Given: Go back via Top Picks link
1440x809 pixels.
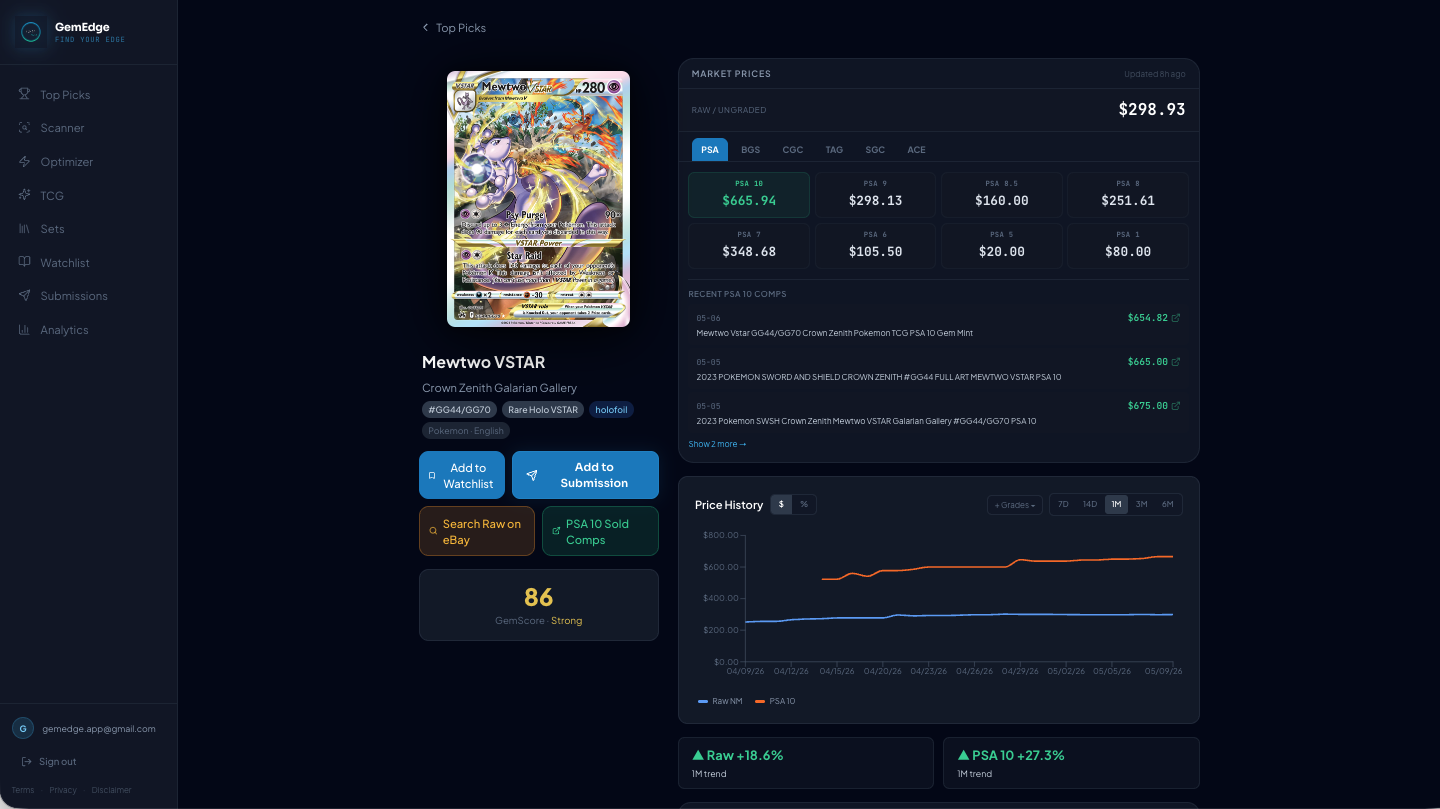Looking at the screenshot, I should [454, 28].
